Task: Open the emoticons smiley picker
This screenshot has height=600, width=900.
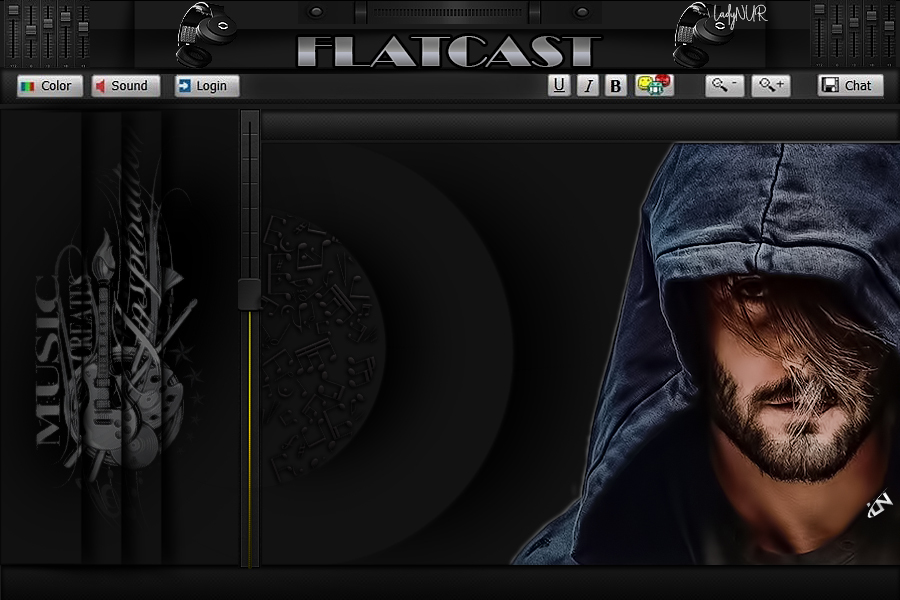Action: pyautogui.click(x=654, y=85)
